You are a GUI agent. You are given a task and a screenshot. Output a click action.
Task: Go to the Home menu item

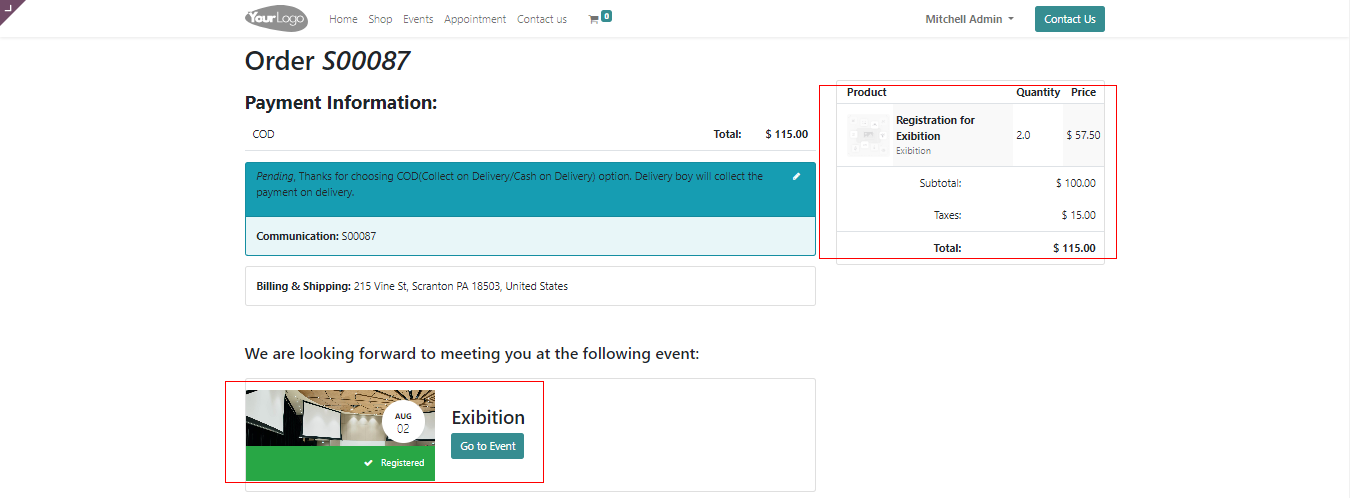coord(343,19)
